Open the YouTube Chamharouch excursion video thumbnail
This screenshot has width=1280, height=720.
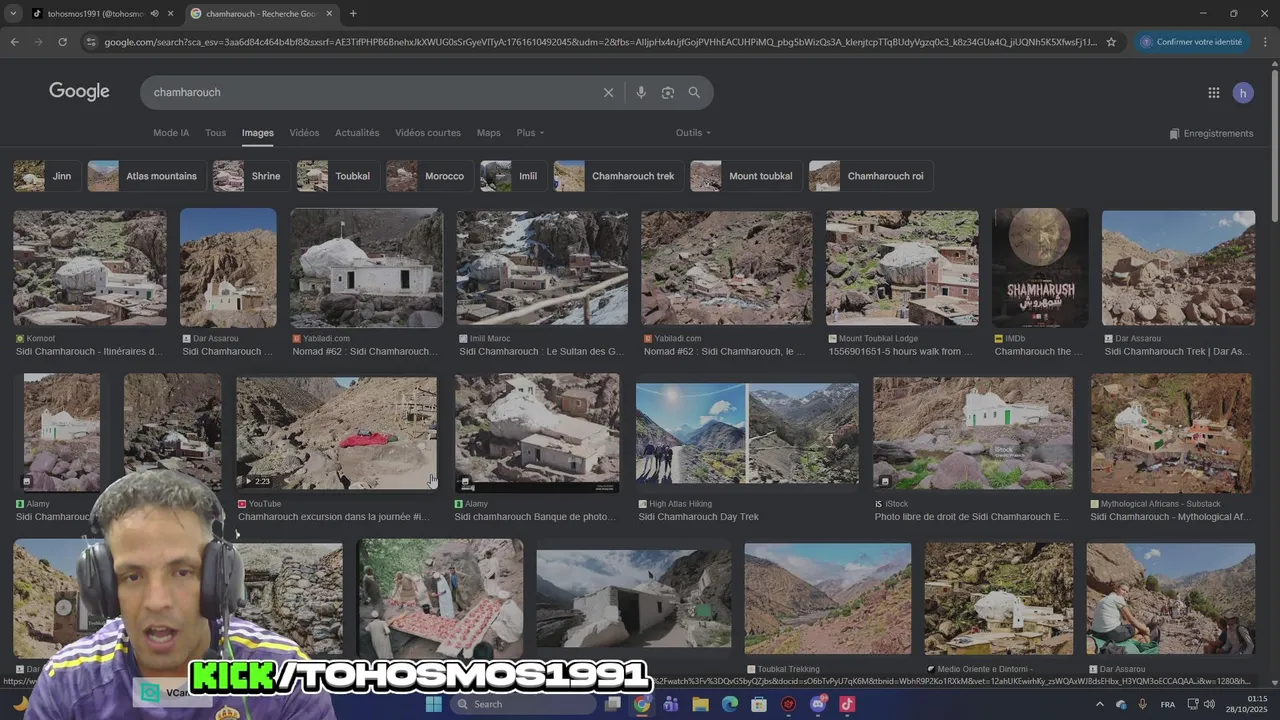(337, 433)
